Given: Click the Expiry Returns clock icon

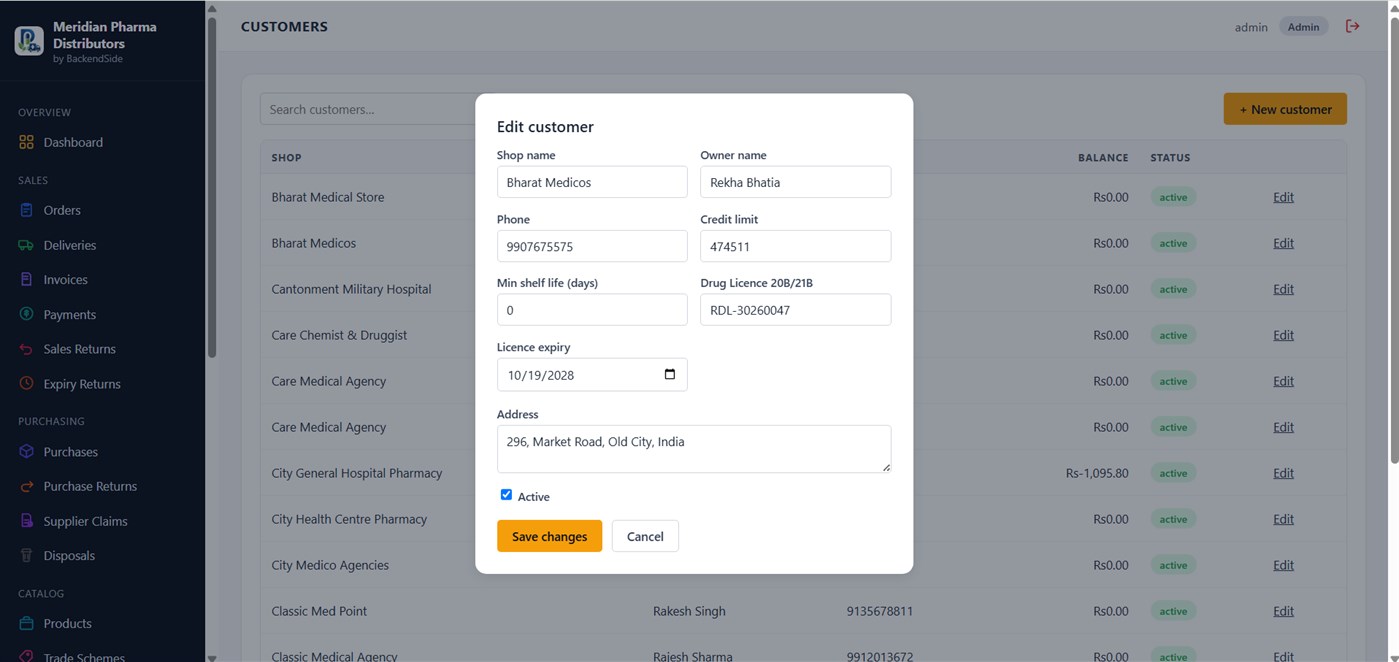Looking at the screenshot, I should click(26, 384).
